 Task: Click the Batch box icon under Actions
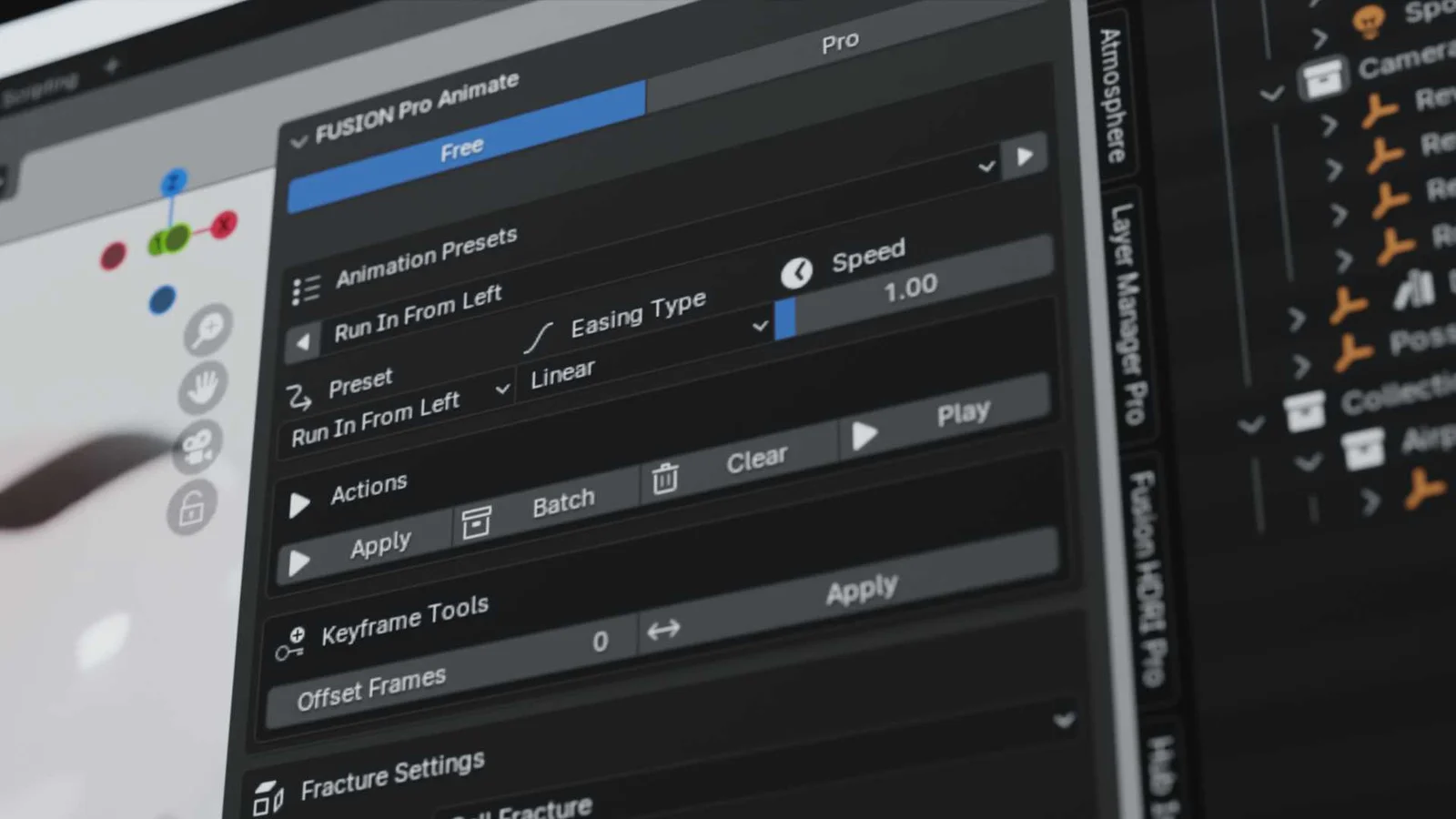[x=477, y=524]
